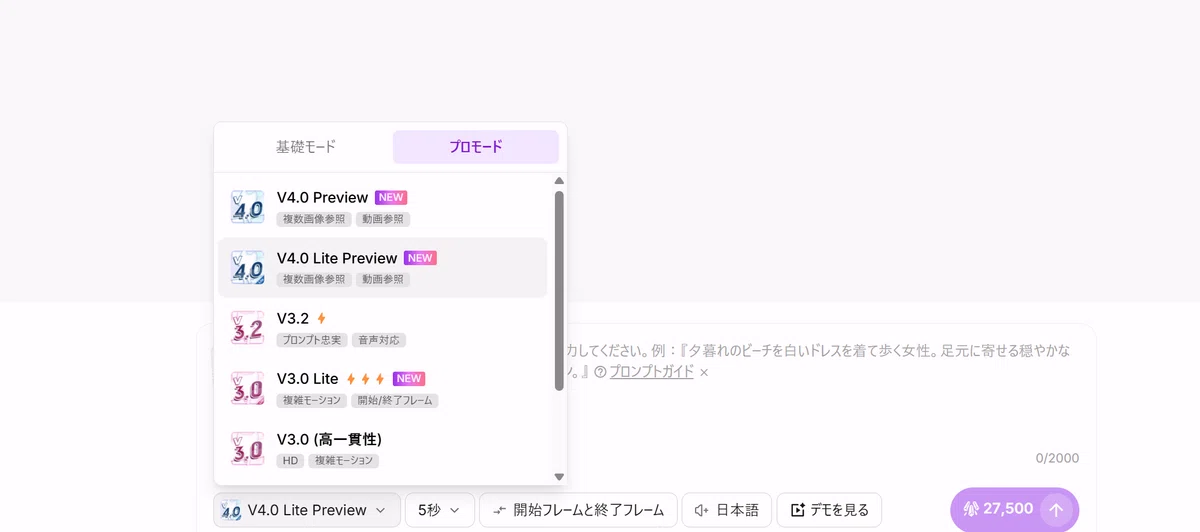
Task: Click the upward arrow submit icon
Action: (x=1056, y=510)
